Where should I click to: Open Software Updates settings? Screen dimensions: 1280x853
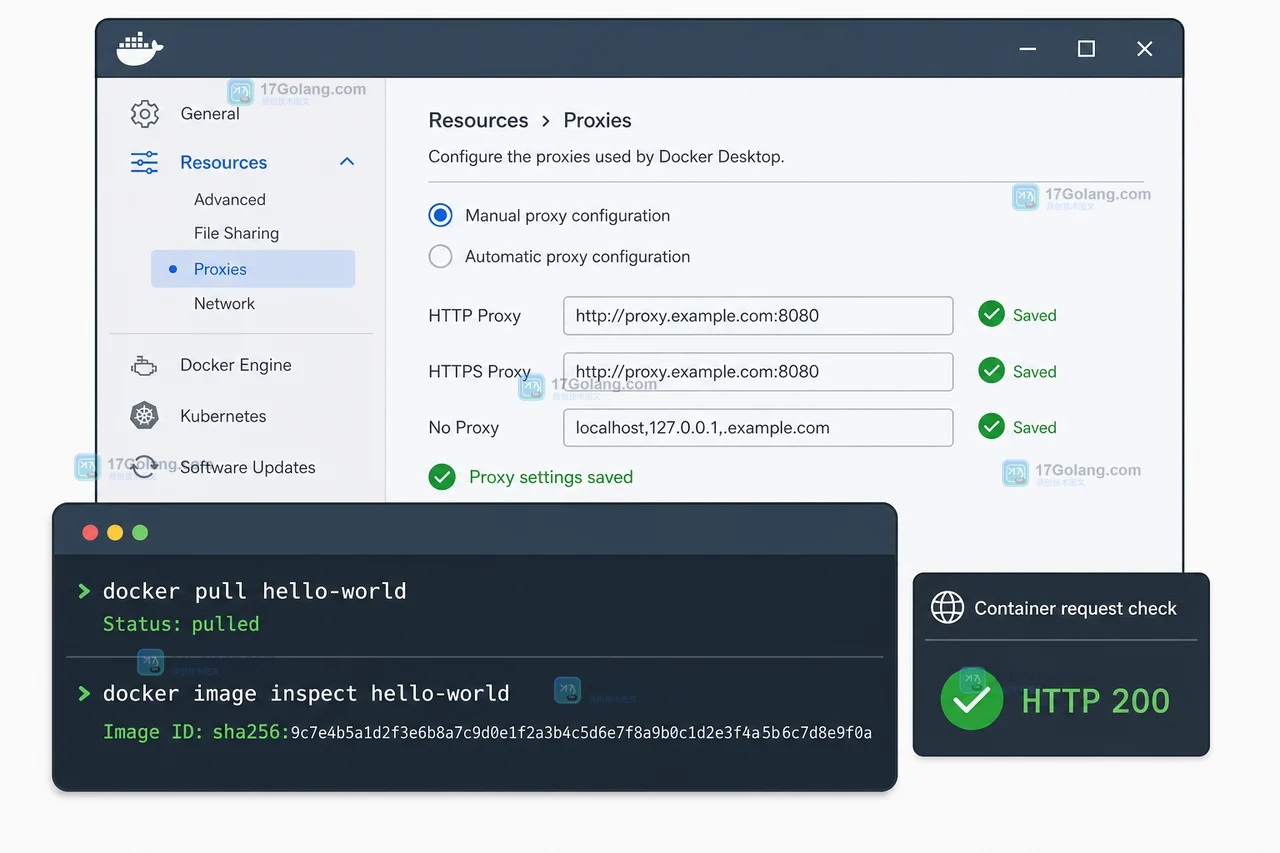[x=248, y=467]
